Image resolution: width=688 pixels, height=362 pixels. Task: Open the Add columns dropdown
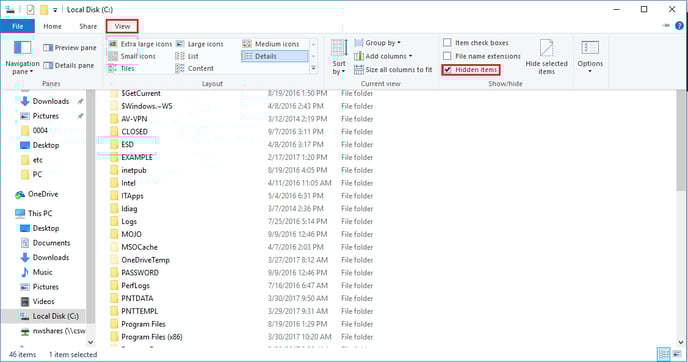[383, 56]
